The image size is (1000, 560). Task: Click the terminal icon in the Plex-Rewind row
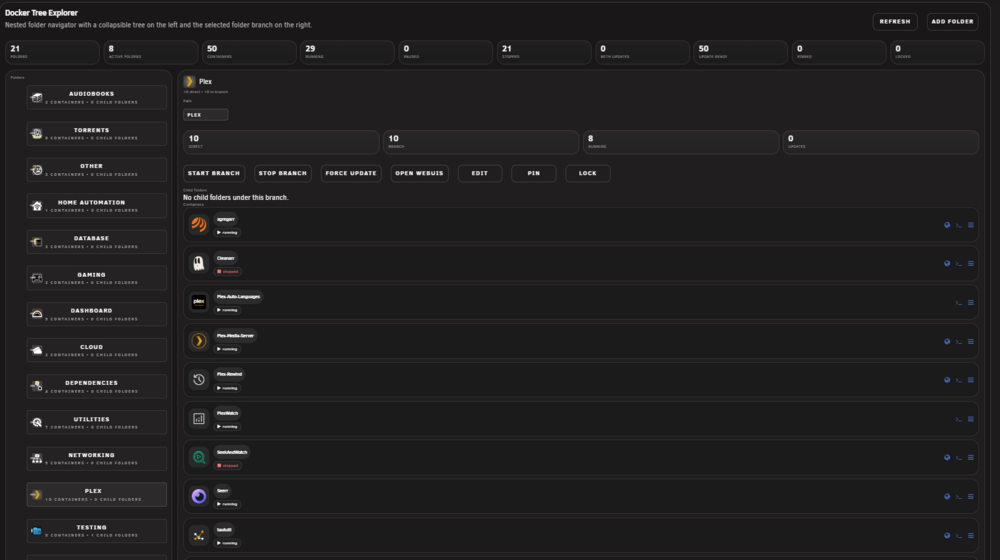[x=959, y=380]
